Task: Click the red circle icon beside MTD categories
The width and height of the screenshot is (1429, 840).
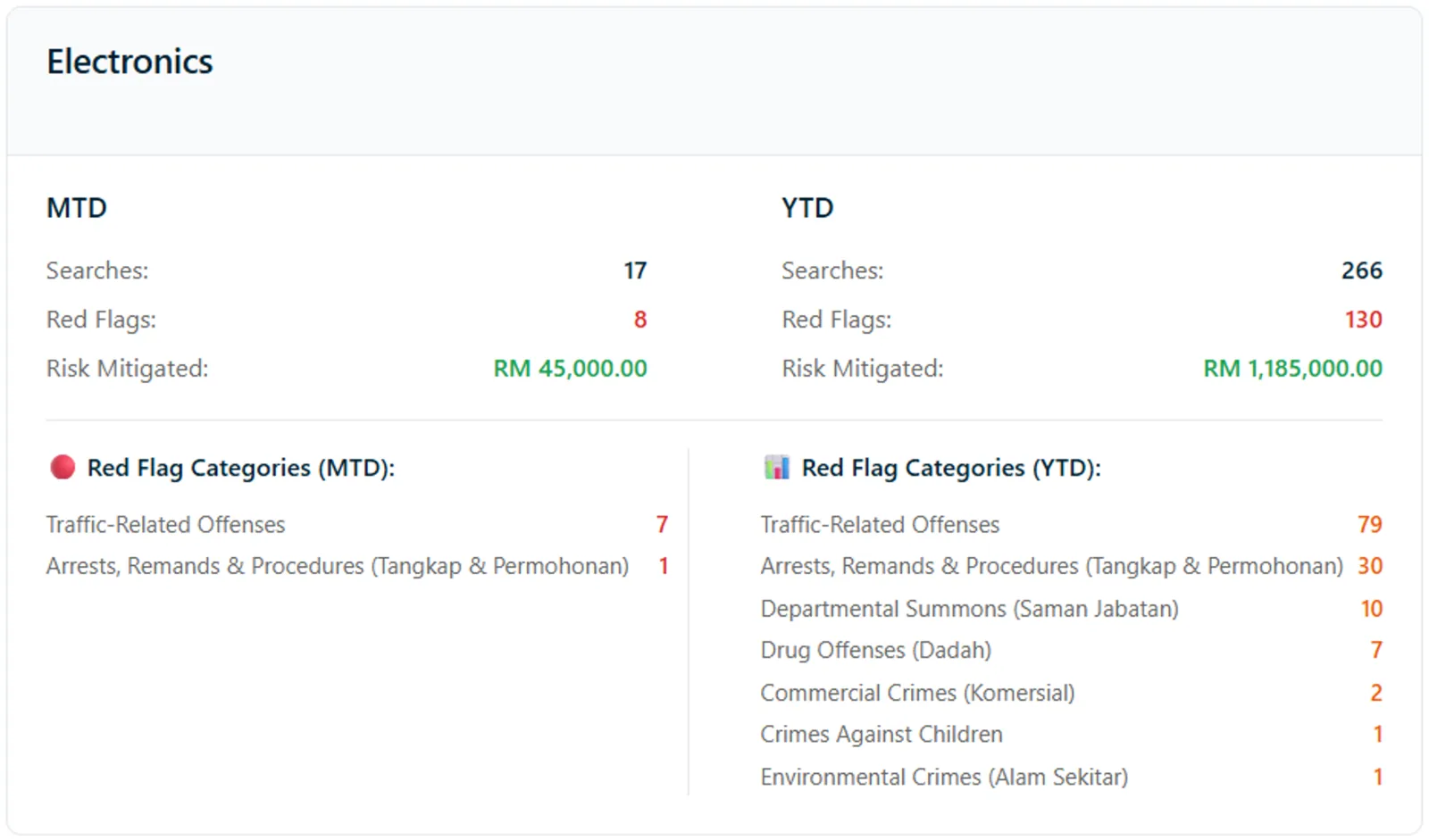Action: coord(63,467)
